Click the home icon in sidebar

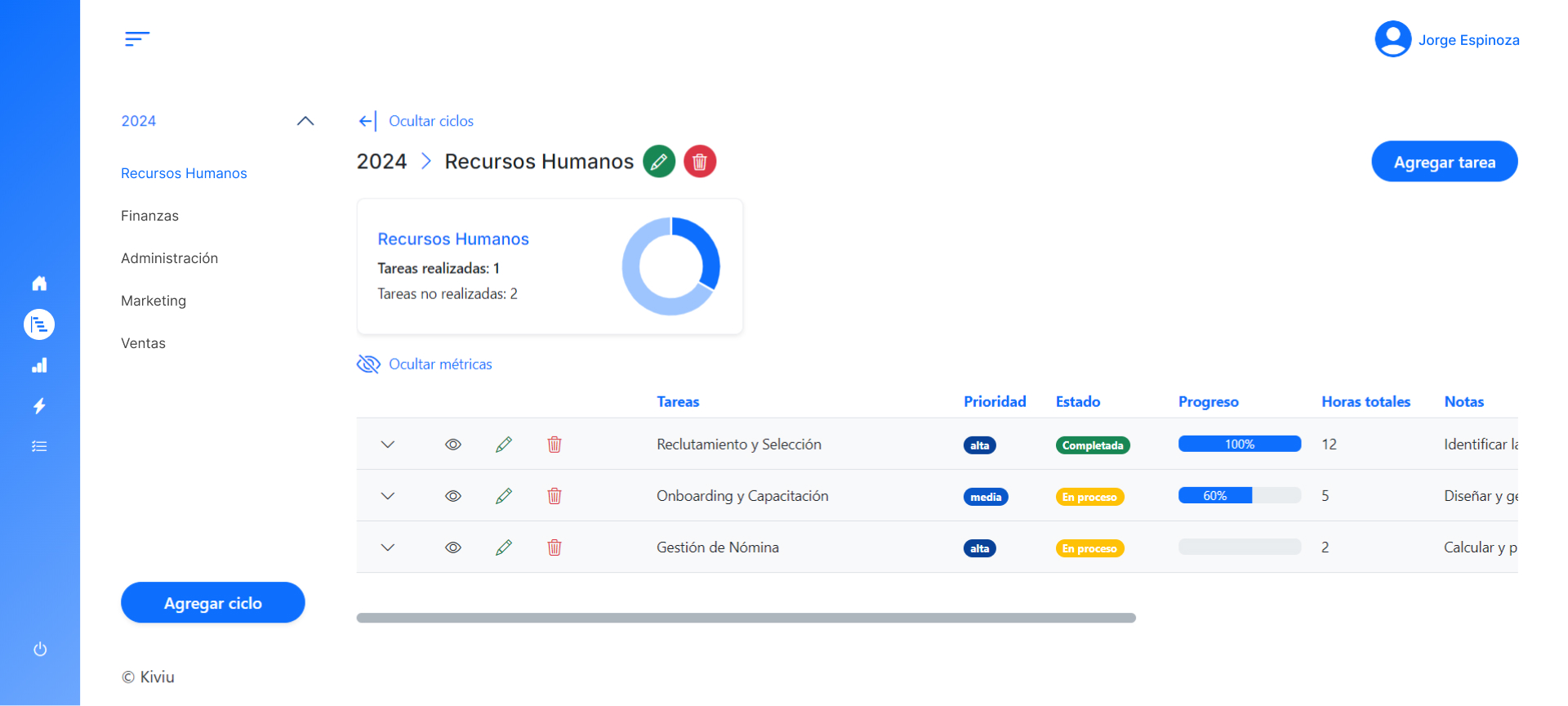coord(39,284)
